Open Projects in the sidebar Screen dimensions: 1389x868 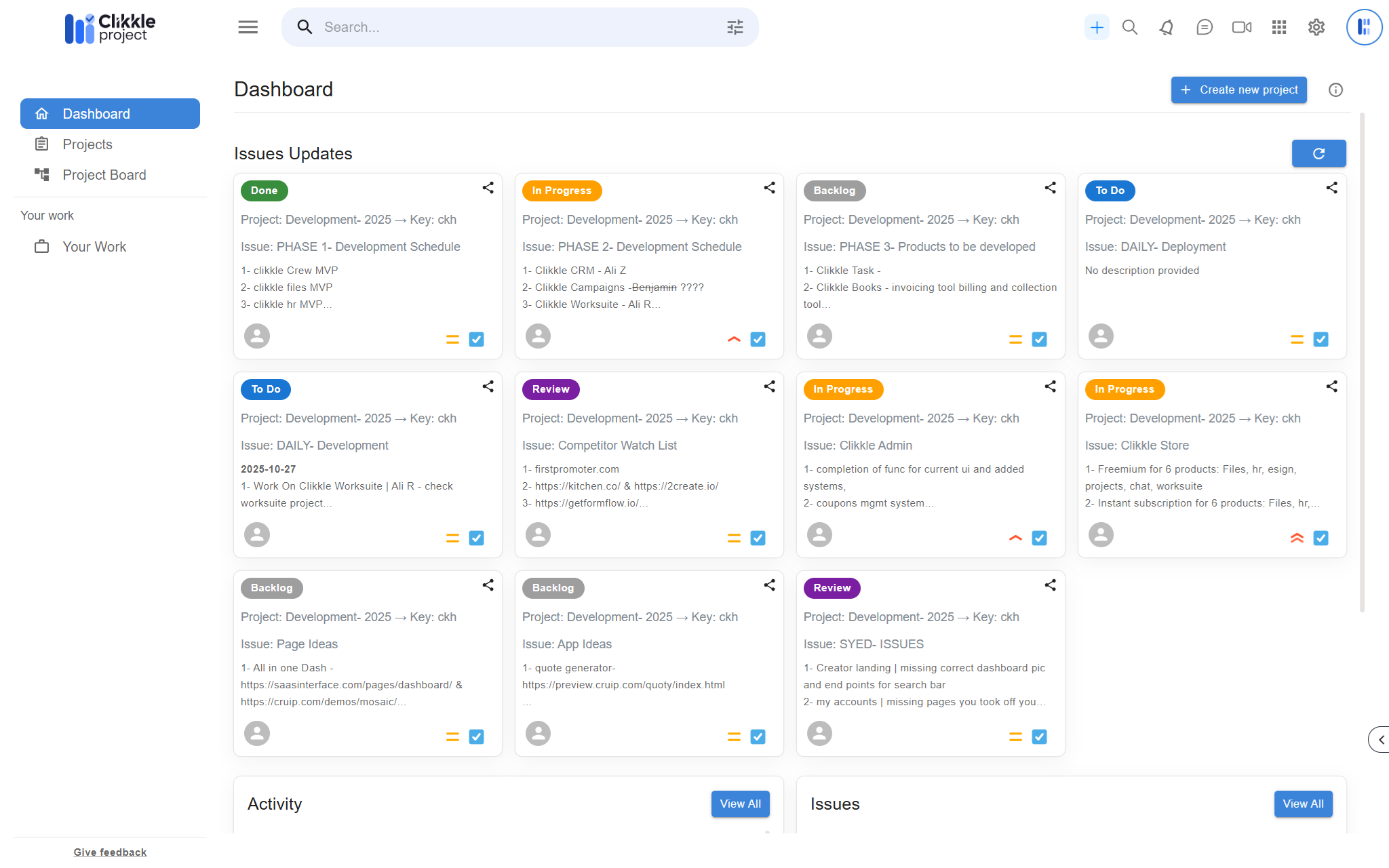coord(87,144)
